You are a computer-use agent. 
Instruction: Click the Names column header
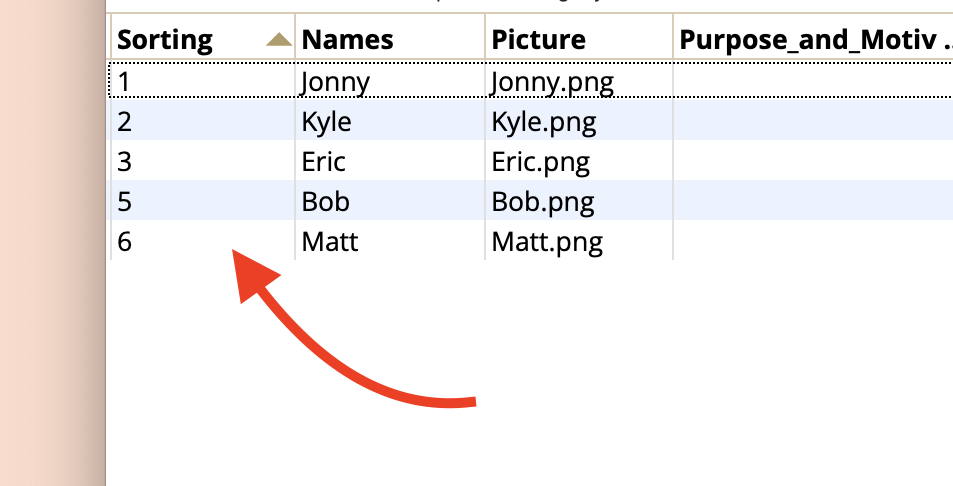(390, 37)
